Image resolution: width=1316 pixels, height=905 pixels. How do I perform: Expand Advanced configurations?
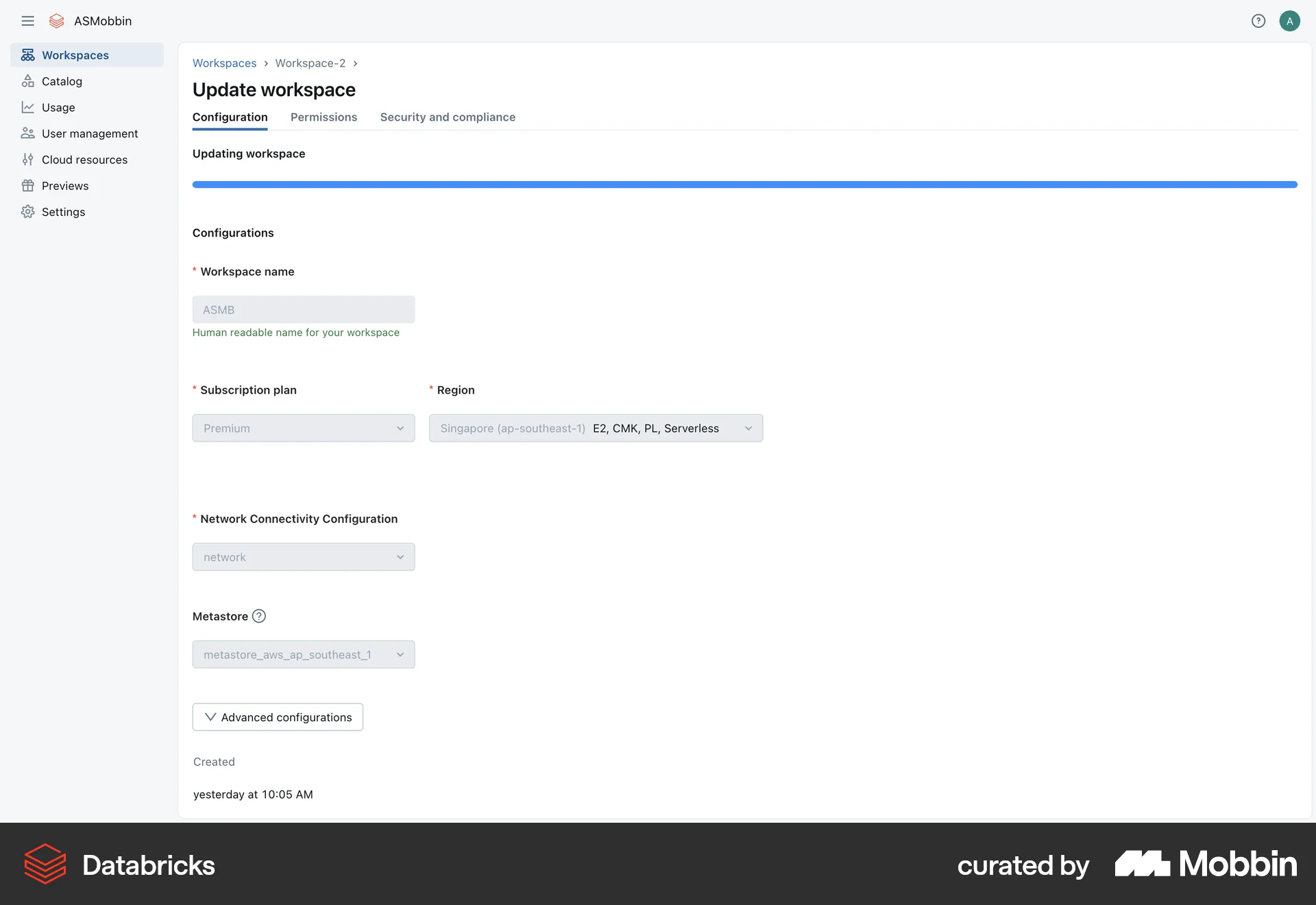[278, 716]
